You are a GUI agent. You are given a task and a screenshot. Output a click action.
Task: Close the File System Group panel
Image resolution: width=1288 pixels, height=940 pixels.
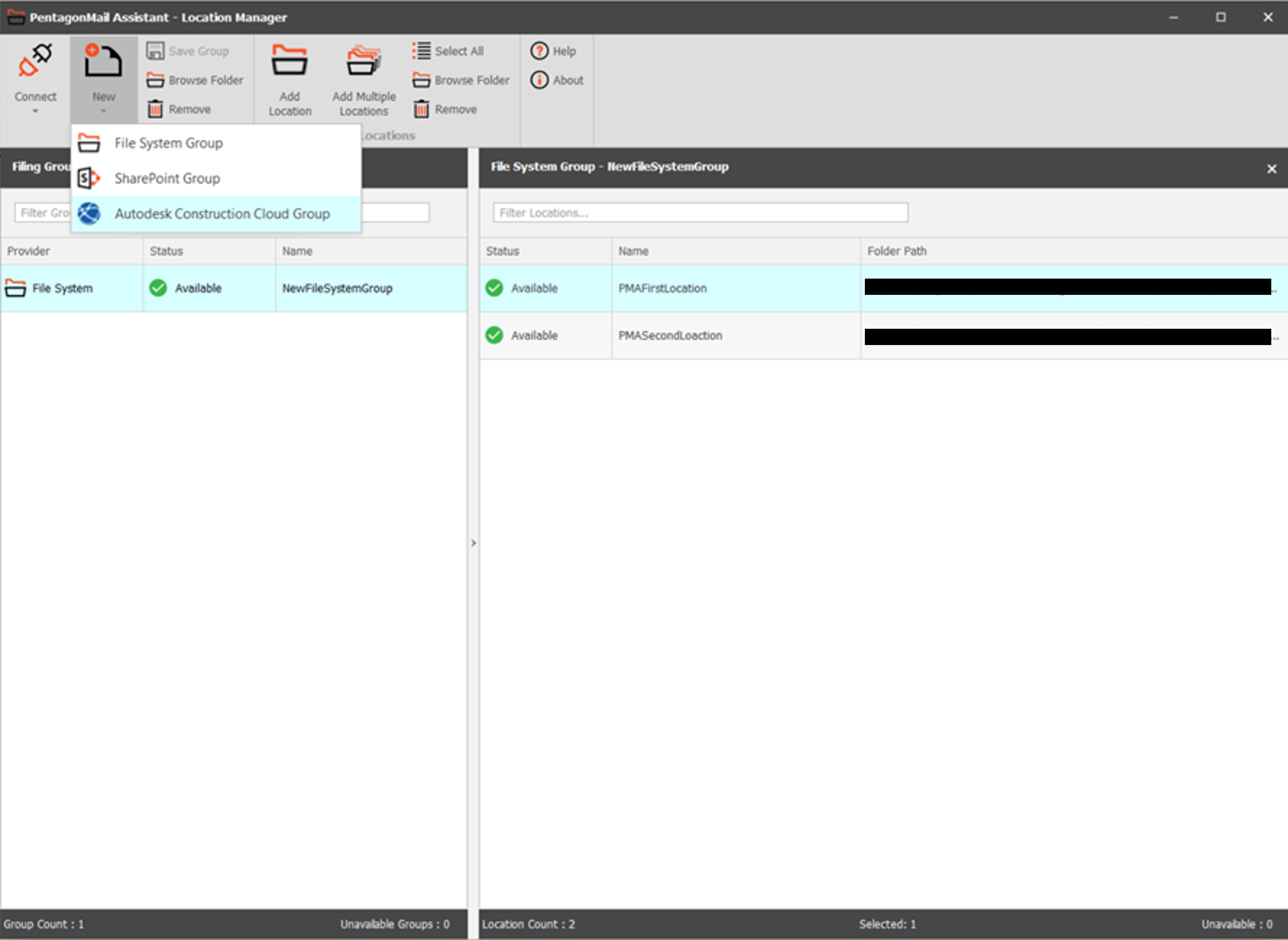pyautogui.click(x=1271, y=169)
